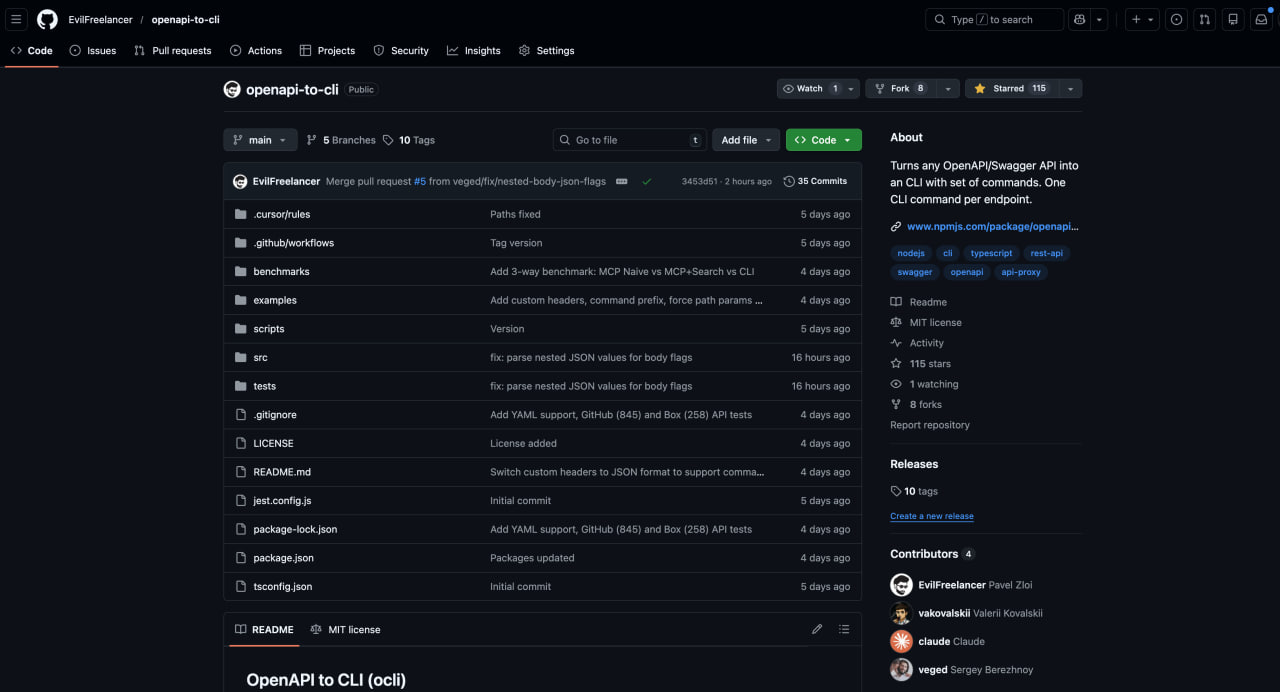Image resolution: width=1280 pixels, height=692 pixels.
Task: Switch to the Security tab
Action: (x=401, y=50)
